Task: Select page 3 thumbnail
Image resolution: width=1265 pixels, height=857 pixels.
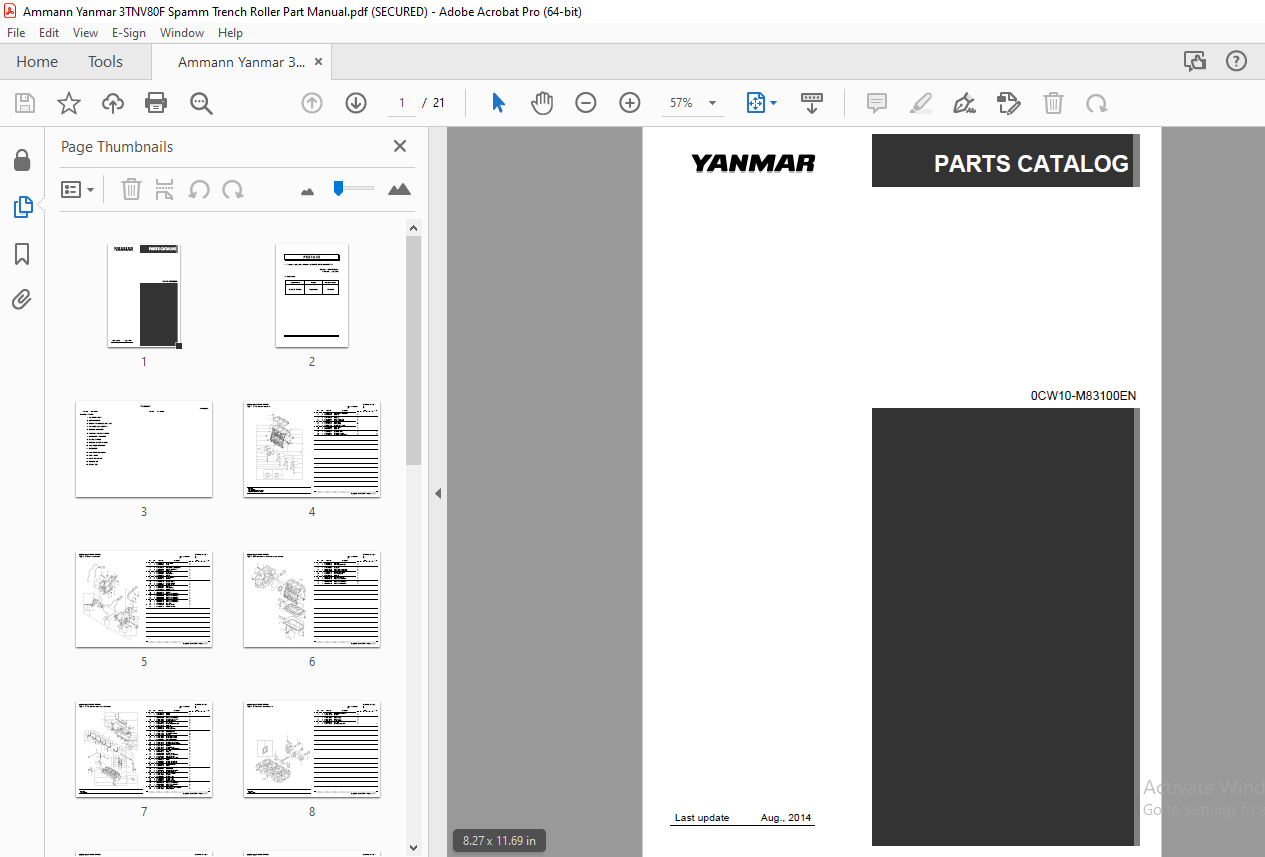Action: coord(144,449)
